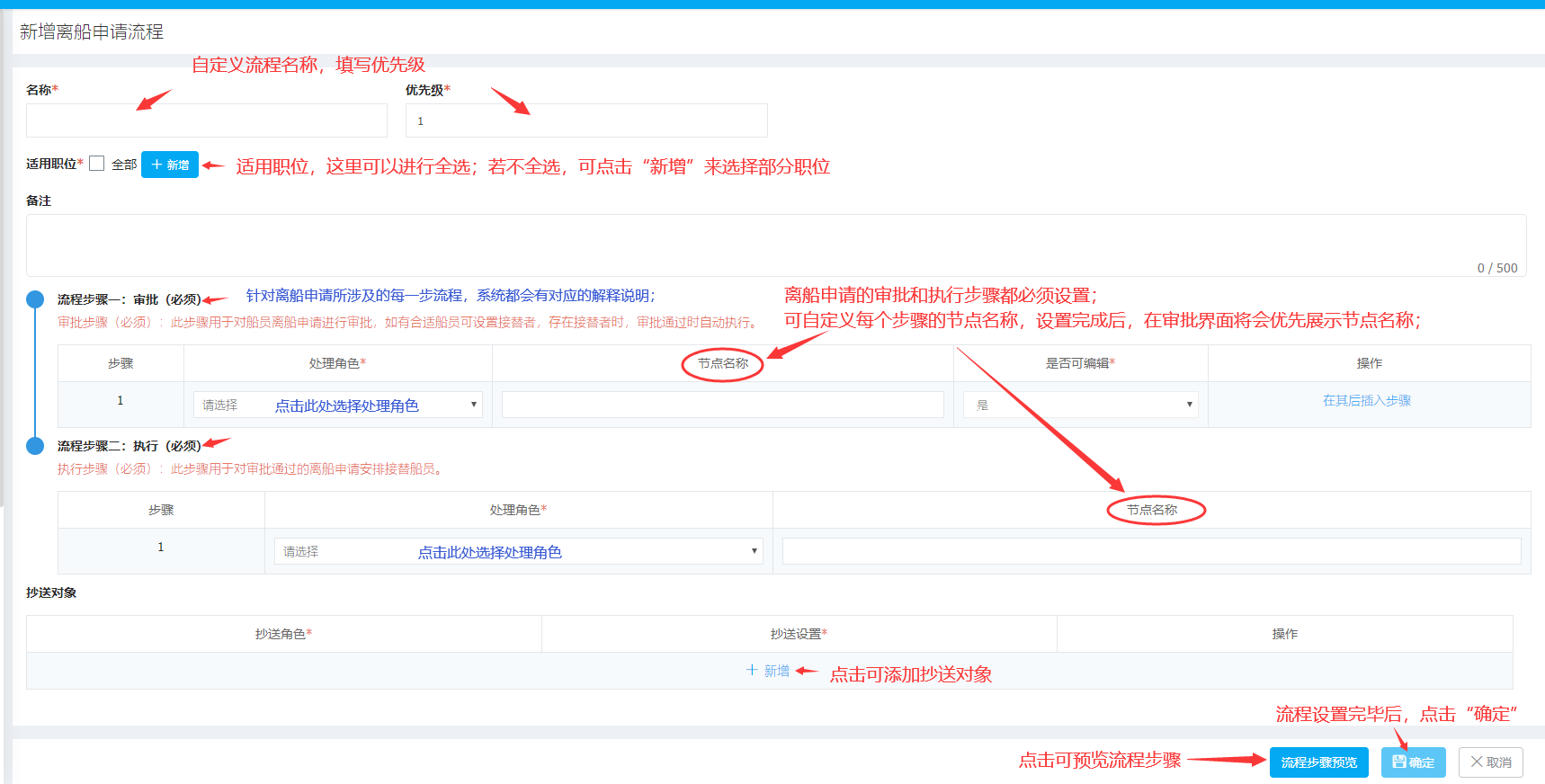Click the 备注 remarks text area
The width and height of the screenshot is (1545, 784).
(x=776, y=245)
